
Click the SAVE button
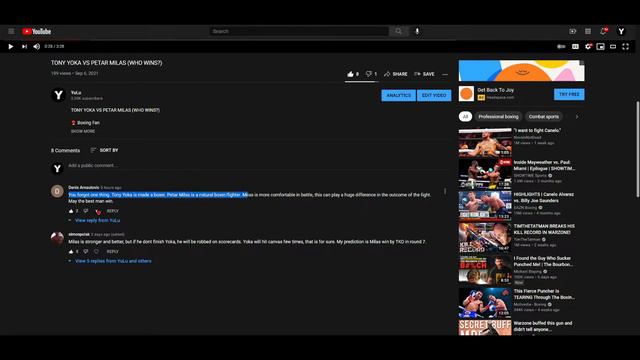[x=424, y=74]
